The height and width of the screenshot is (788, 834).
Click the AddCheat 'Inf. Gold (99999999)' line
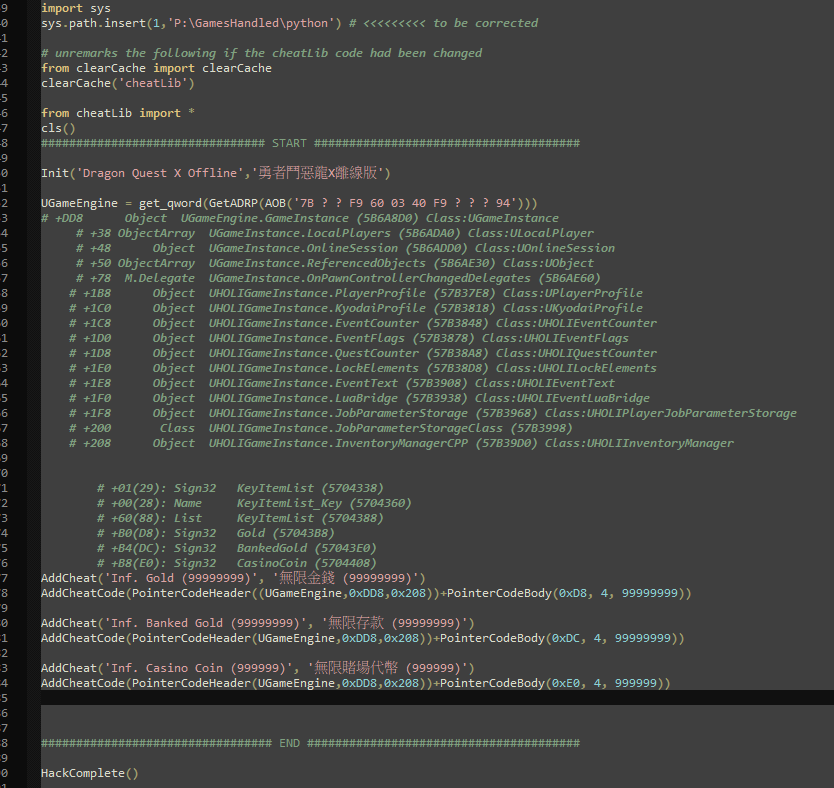click(x=233, y=578)
